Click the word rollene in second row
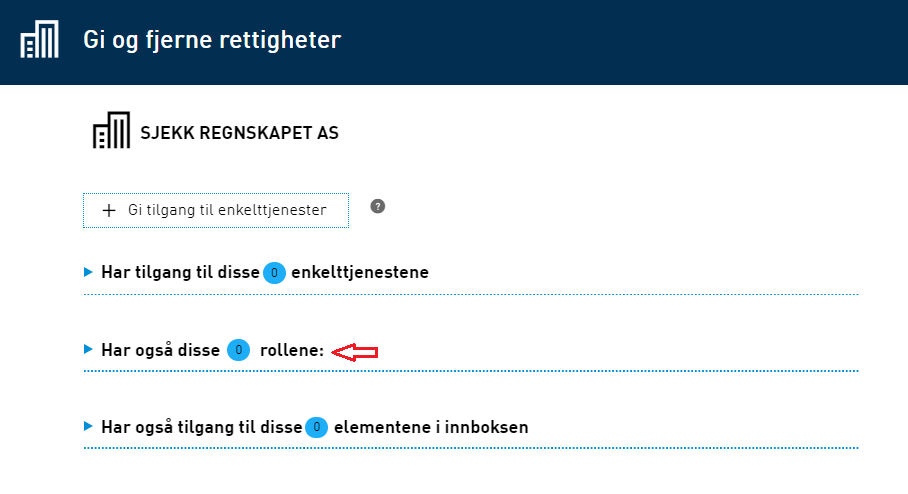Screen dimensions: 908x494 pyautogui.click(x=292, y=350)
